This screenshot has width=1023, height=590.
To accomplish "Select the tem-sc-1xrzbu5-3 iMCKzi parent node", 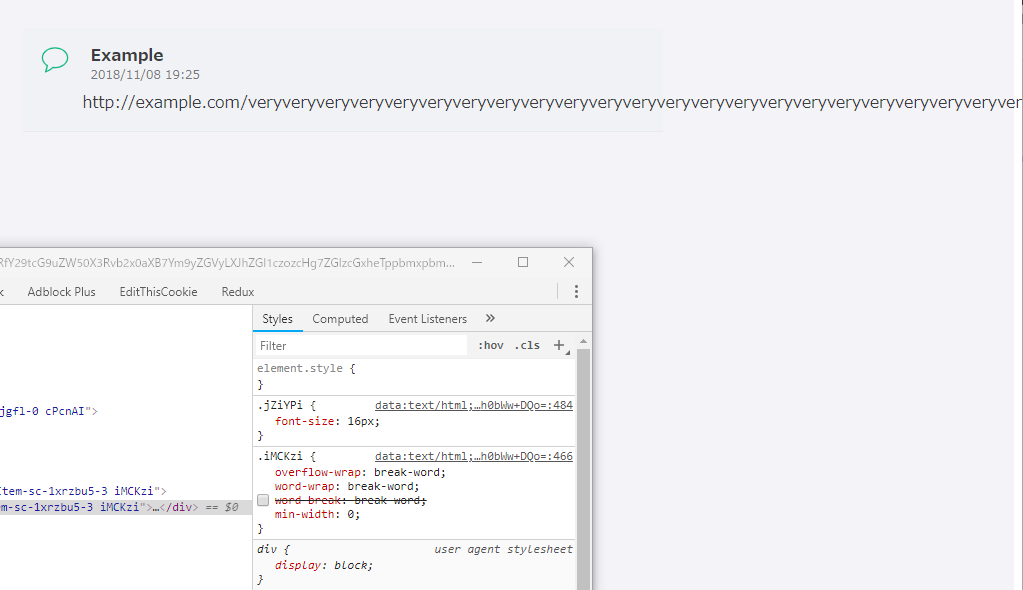I will tap(84, 491).
